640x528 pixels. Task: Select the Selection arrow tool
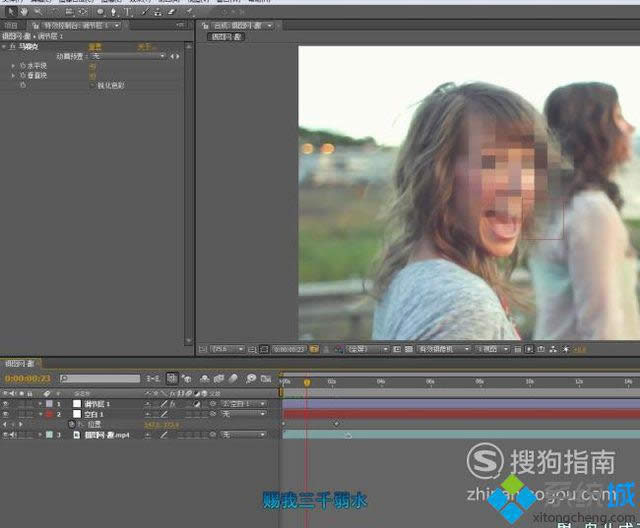(x=12, y=11)
